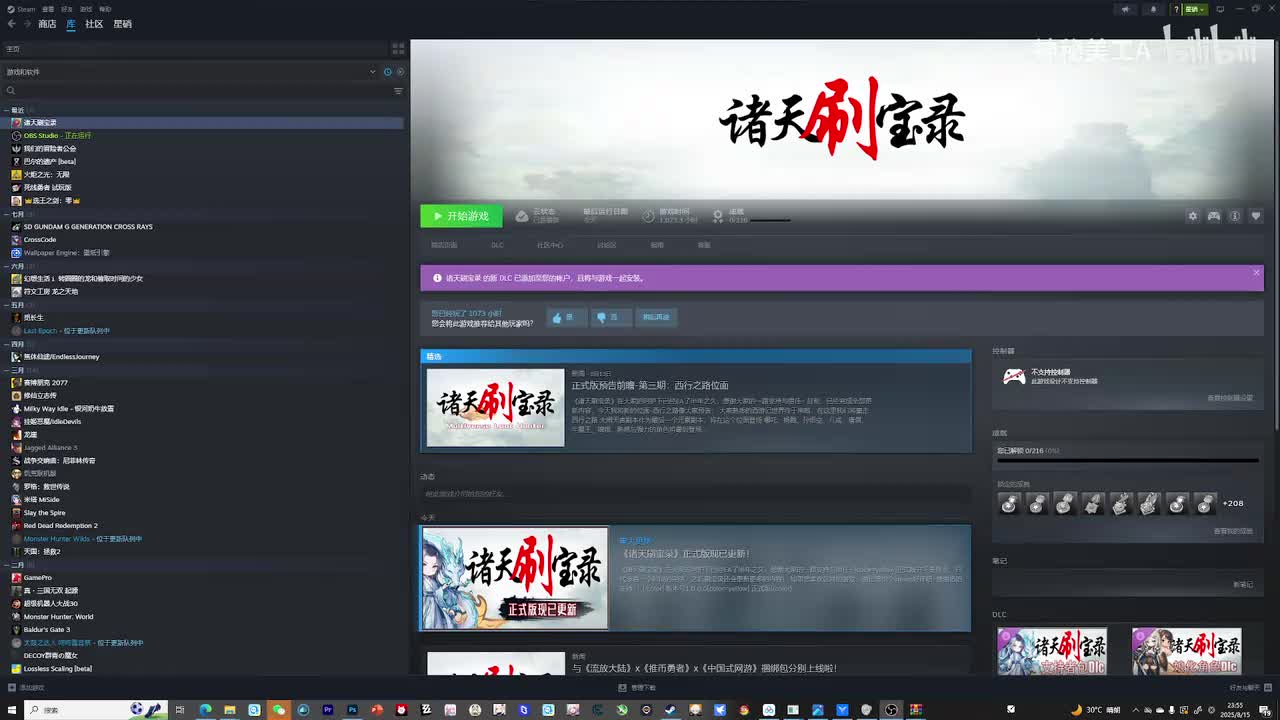The height and width of the screenshot is (720, 1280).
Task: Go forward with the forward arrow
Action: point(26,24)
